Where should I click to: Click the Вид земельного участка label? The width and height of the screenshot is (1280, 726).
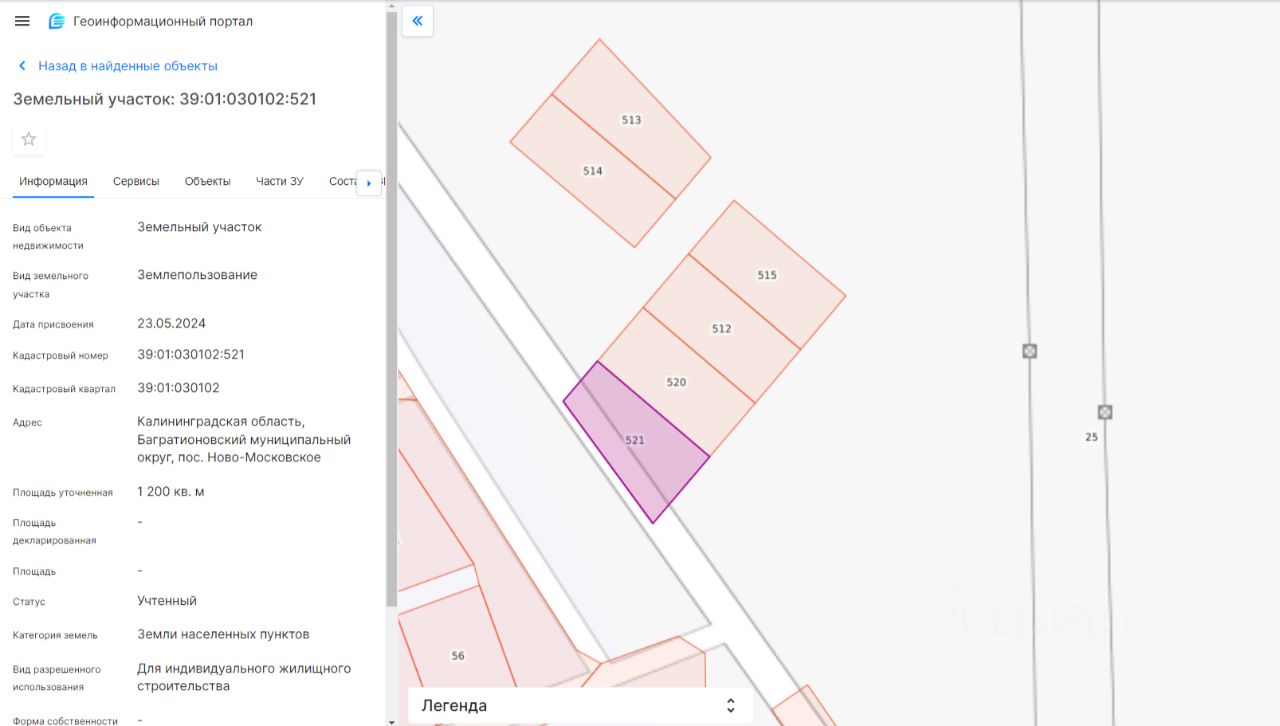pos(51,285)
